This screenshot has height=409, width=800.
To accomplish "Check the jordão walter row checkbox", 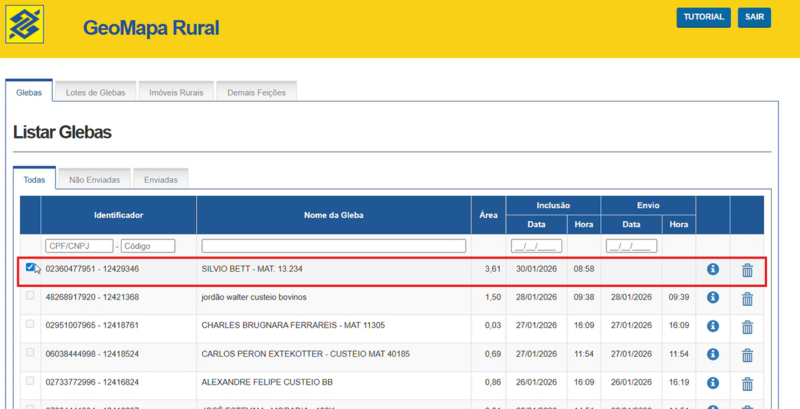I will click(30, 296).
